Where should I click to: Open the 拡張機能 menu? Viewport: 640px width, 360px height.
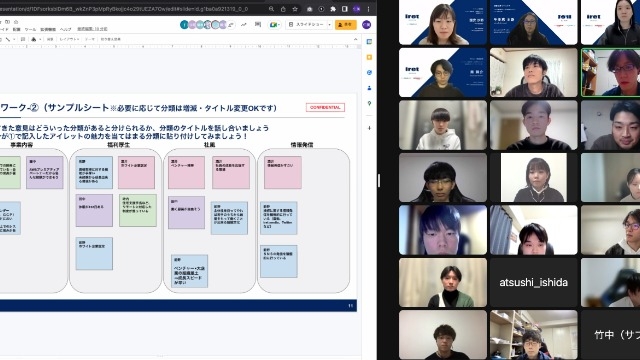pyautogui.click(x=48, y=29)
